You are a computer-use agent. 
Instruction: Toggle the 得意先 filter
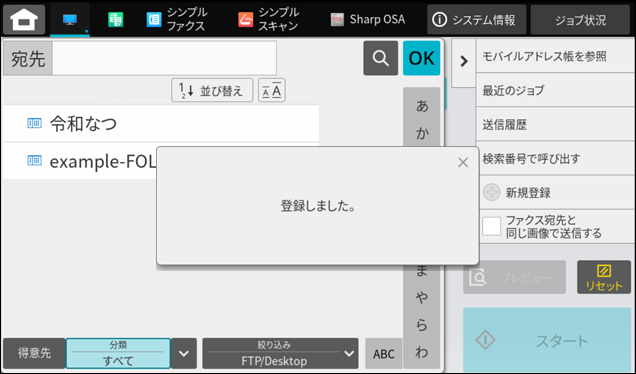pyautogui.click(x=34, y=353)
